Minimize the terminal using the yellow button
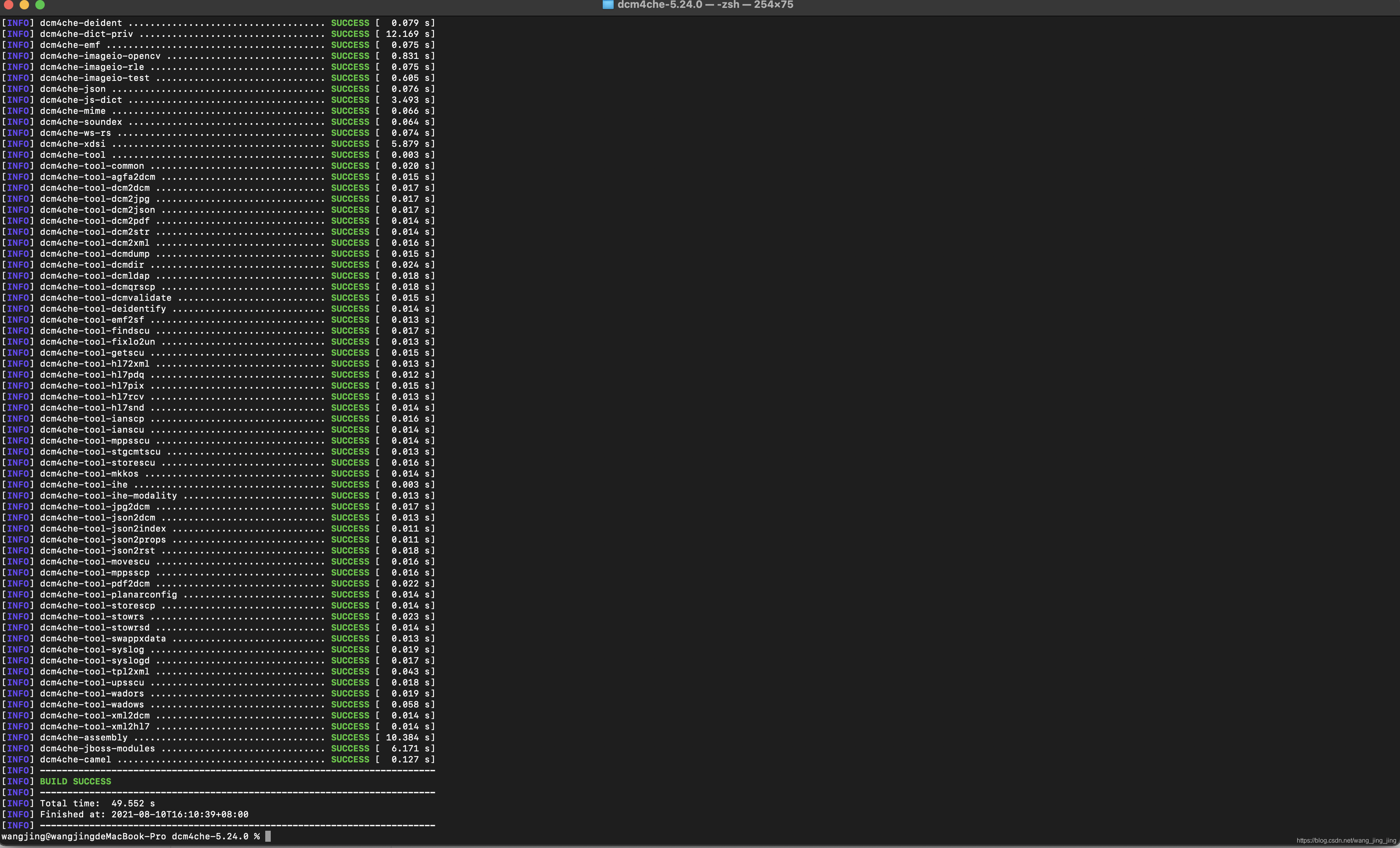This screenshot has height=848, width=1400. (x=24, y=5)
